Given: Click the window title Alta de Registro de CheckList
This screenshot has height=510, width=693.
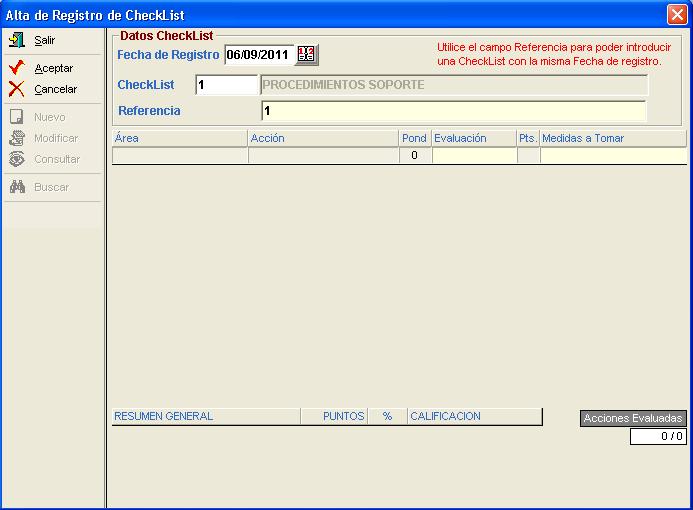Looking at the screenshot, I should point(95,15).
